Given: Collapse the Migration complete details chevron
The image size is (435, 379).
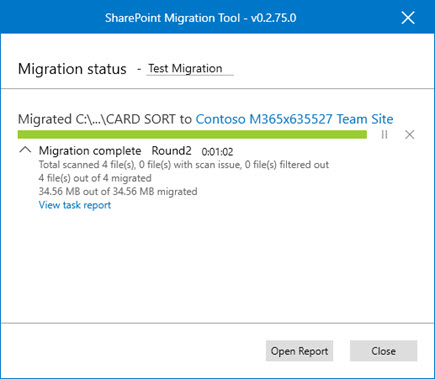Looking at the screenshot, I should (x=25, y=150).
